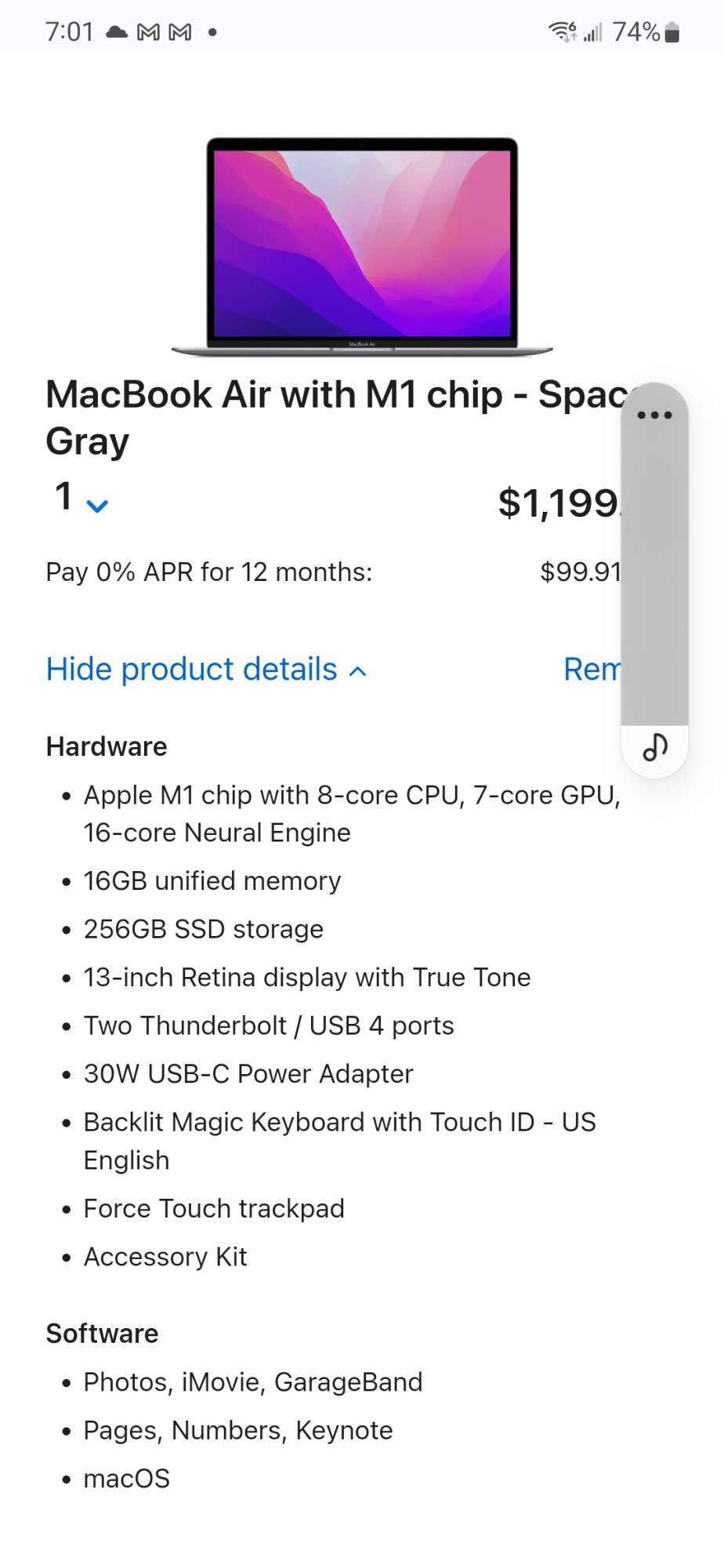Adjust the vertical media volume slider
Image resolution: width=724 pixels, height=1568 pixels.
tap(654, 572)
